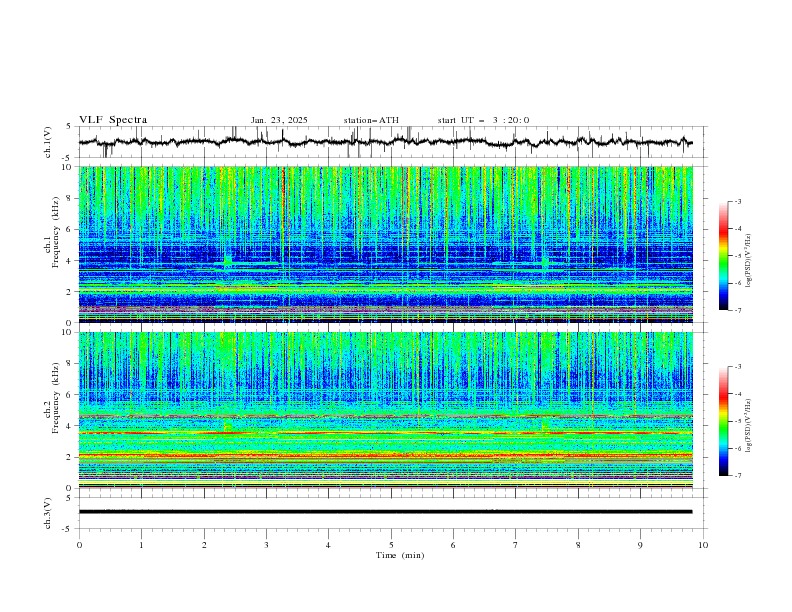Click the ch.3 voltage flat trace

tap(385, 512)
